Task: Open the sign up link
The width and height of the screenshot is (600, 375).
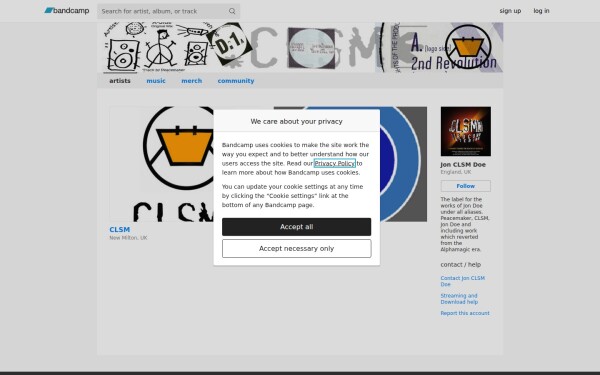Action: coord(510,11)
